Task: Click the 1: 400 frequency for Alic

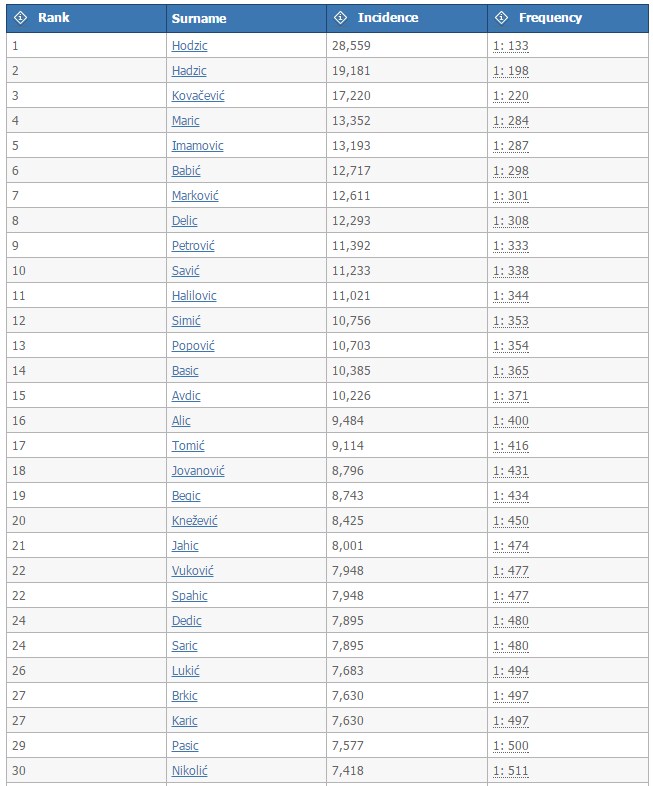Action: [x=511, y=421]
